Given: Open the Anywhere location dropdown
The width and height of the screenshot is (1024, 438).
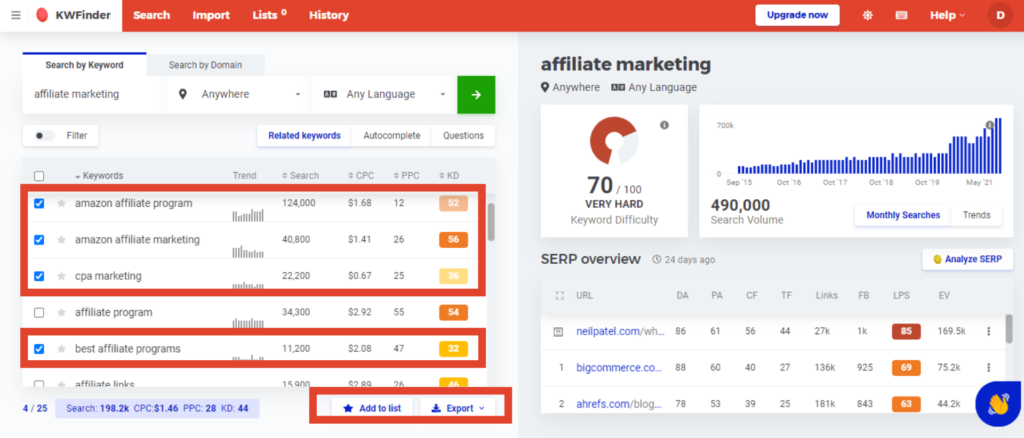Looking at the screenshot, I should point(239,95).
